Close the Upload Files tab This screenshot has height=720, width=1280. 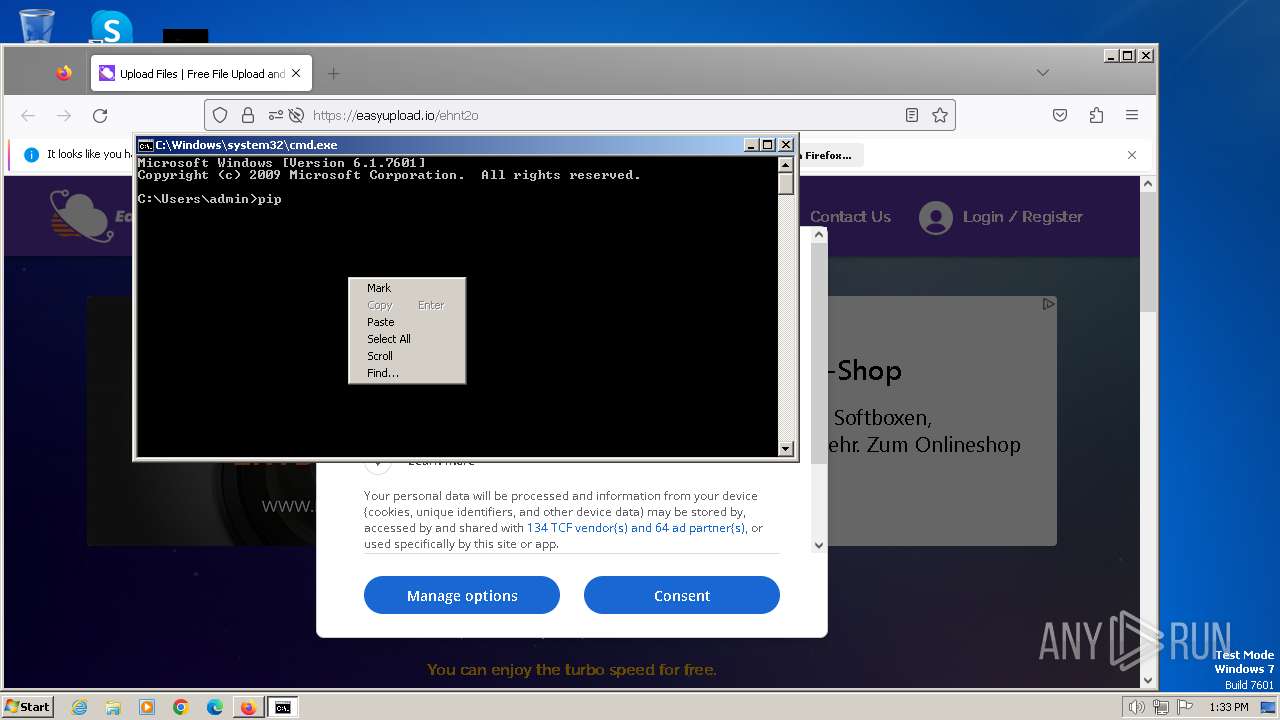tap(296, 73)
